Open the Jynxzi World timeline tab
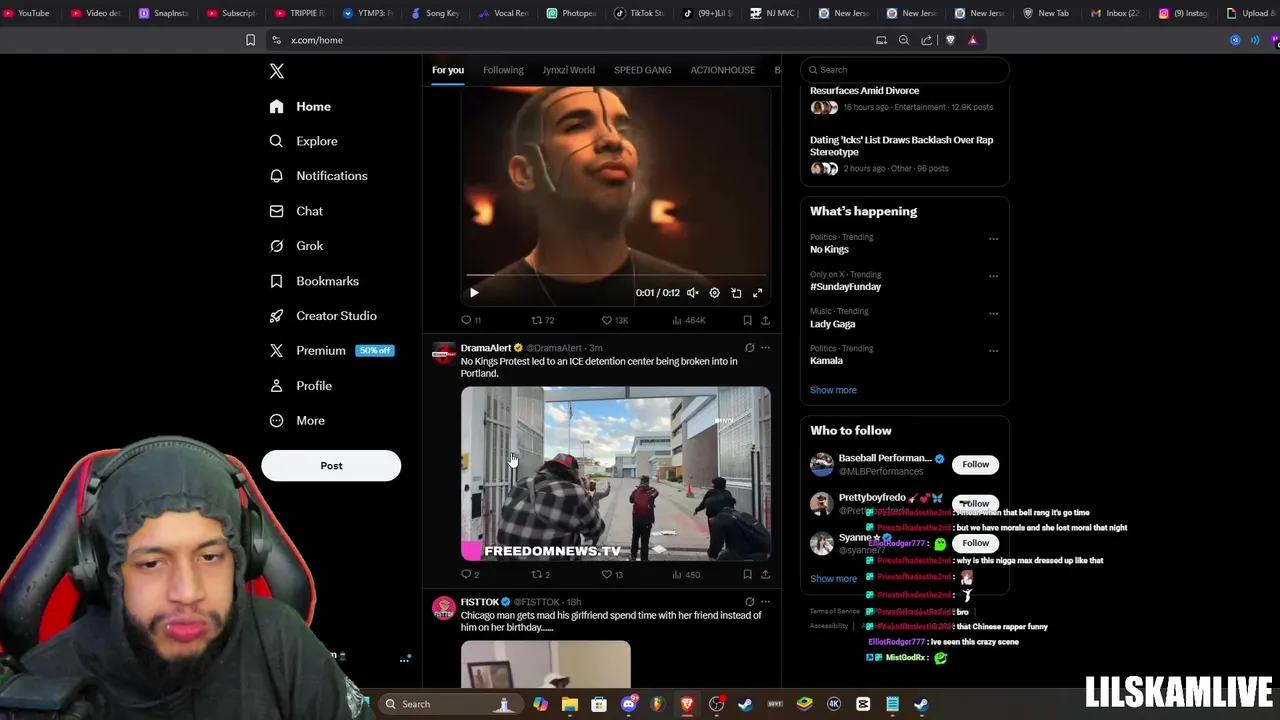Image resolution: width=1280 pixels, height=720 pixels. pos(568,70)
